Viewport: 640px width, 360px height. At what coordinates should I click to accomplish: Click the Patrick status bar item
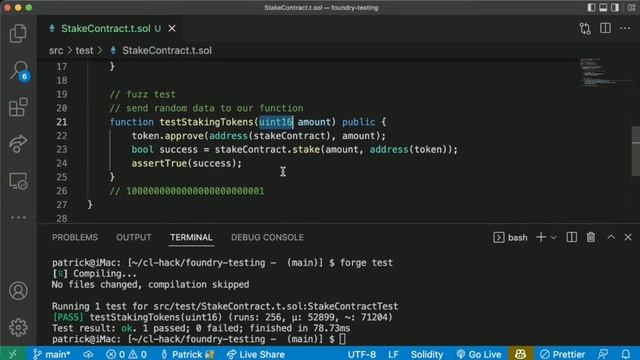[x=188, y=354]
